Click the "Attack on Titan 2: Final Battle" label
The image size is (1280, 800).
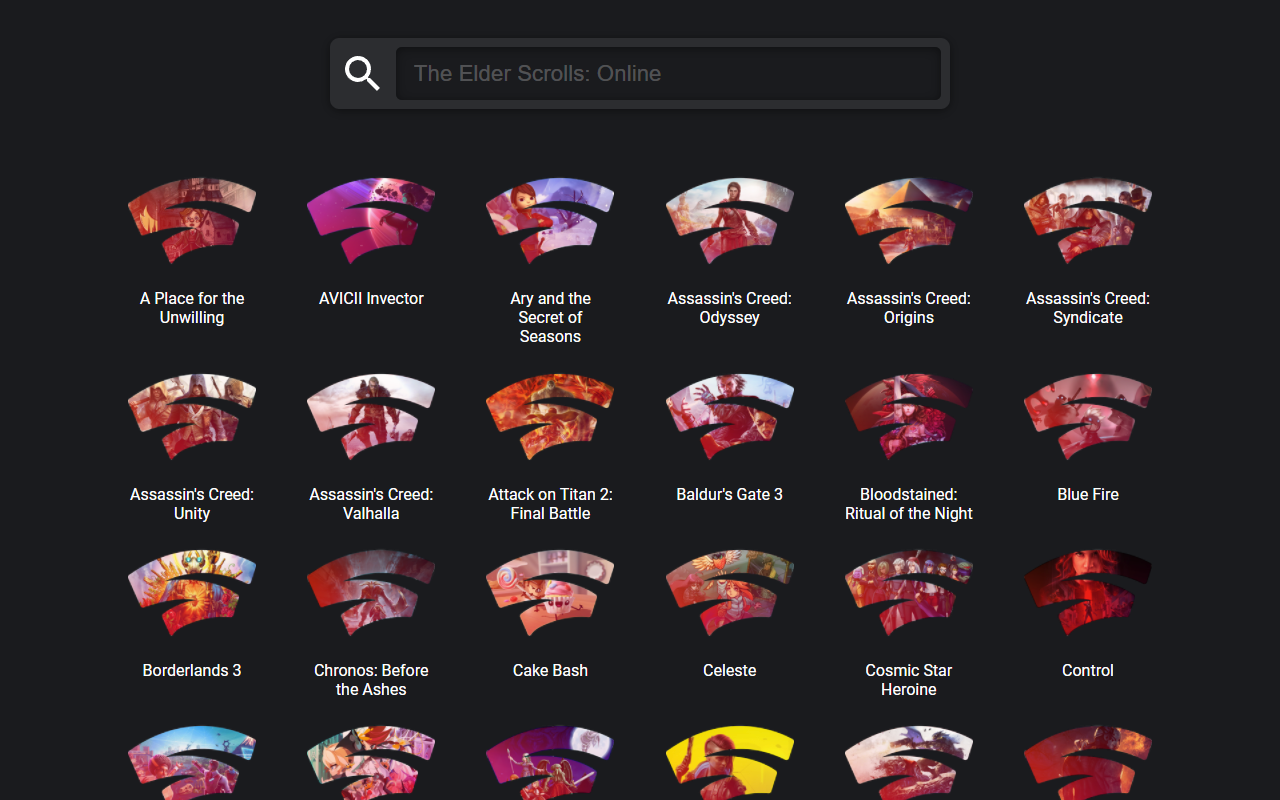[x=550, y=504]
